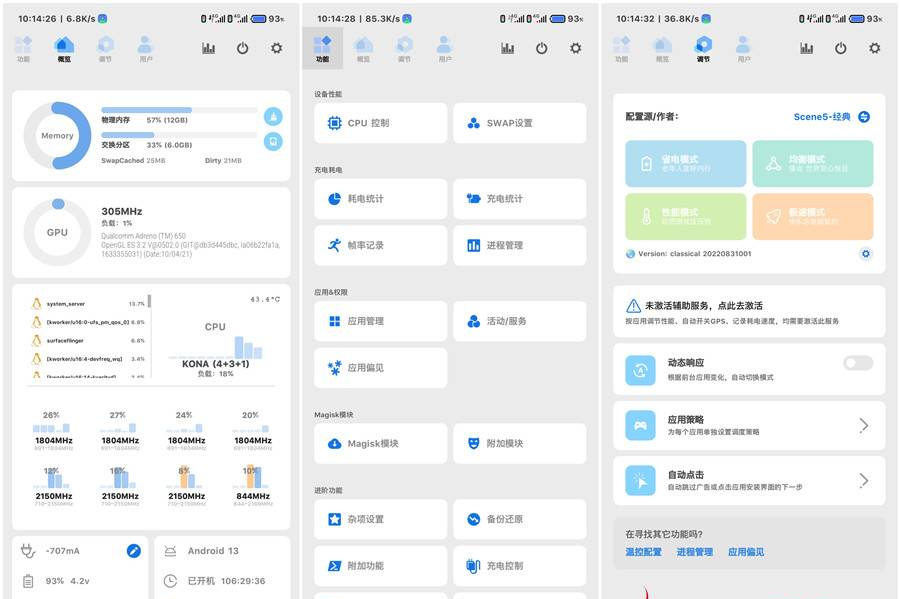The width and height of the screenshot is (900, 599).
Task: Follow the 应用偏见 link below 在寻找其它功能吗
Action: [x=746, y=552]
